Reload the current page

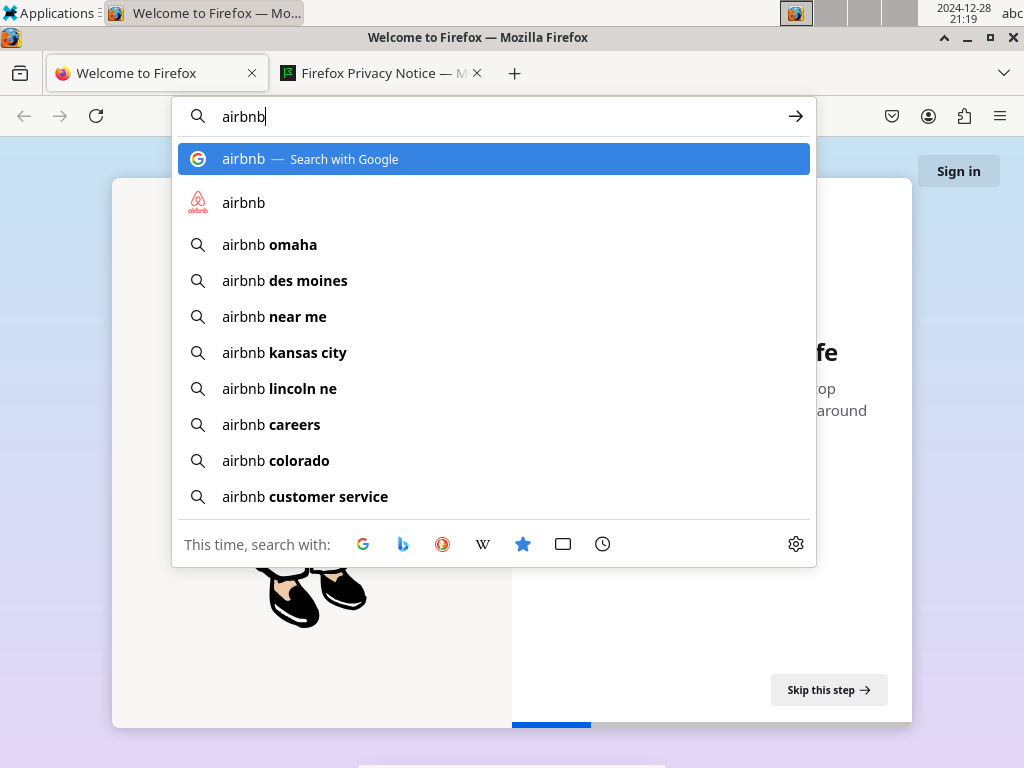click(x=96, y=116)
